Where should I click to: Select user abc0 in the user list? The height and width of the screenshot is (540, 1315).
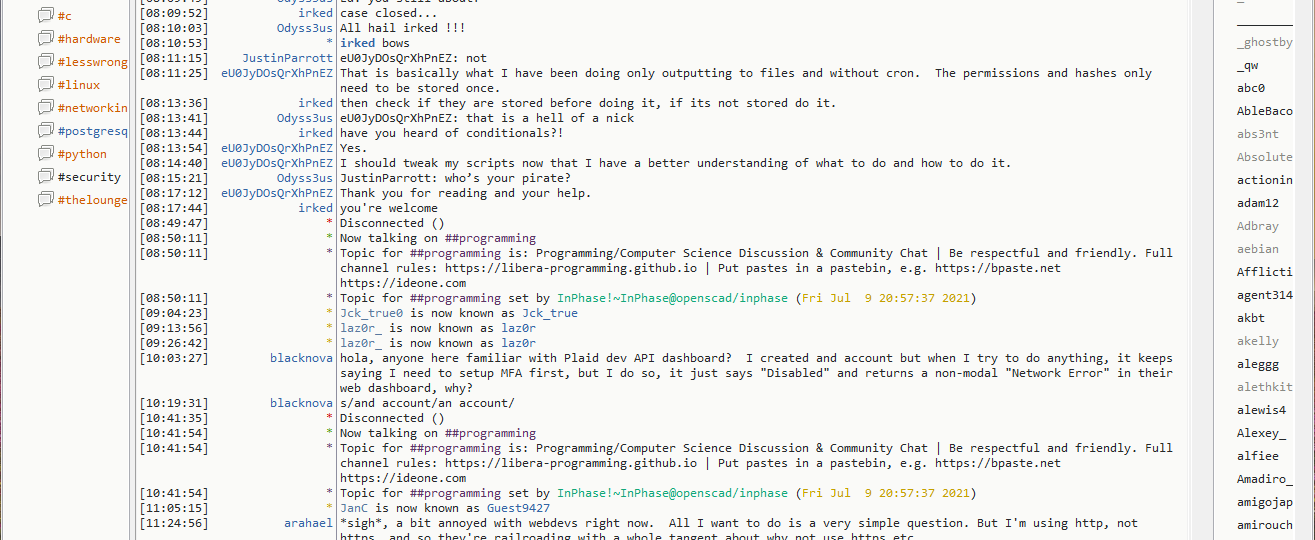coord(1251,88)
